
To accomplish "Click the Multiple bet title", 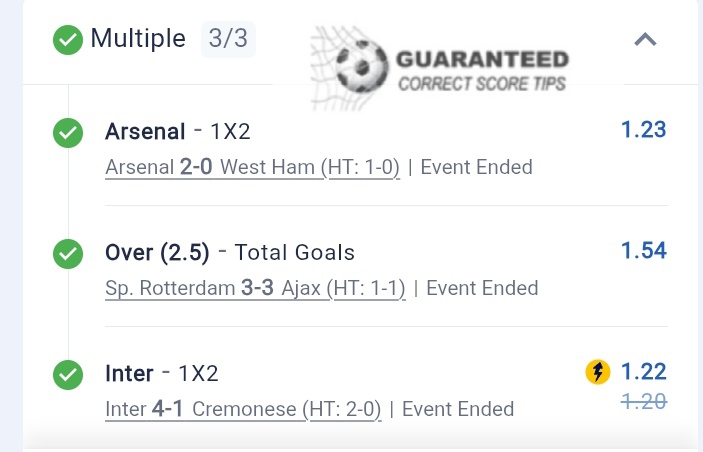I will 138,39.
